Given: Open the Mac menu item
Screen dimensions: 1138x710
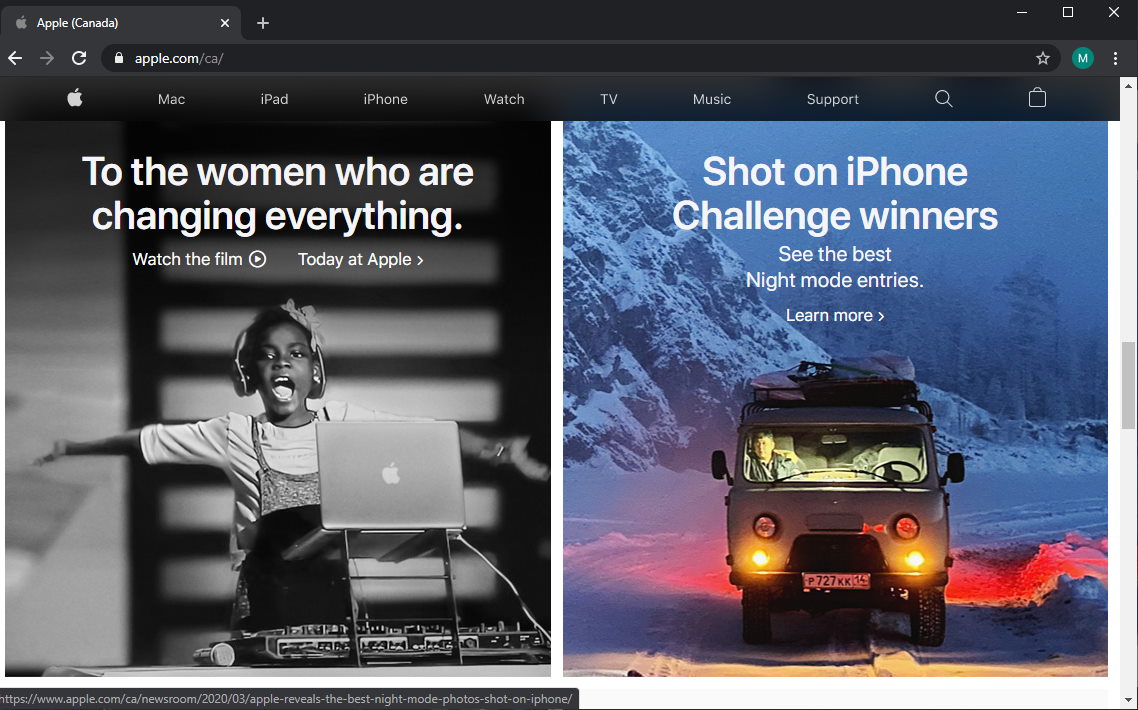Looking at the screenshot, I should [x=171, y=99].
